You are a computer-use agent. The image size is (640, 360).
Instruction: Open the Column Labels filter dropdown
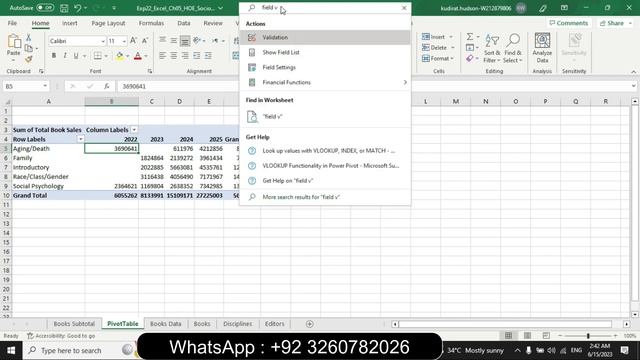[134, 130]
